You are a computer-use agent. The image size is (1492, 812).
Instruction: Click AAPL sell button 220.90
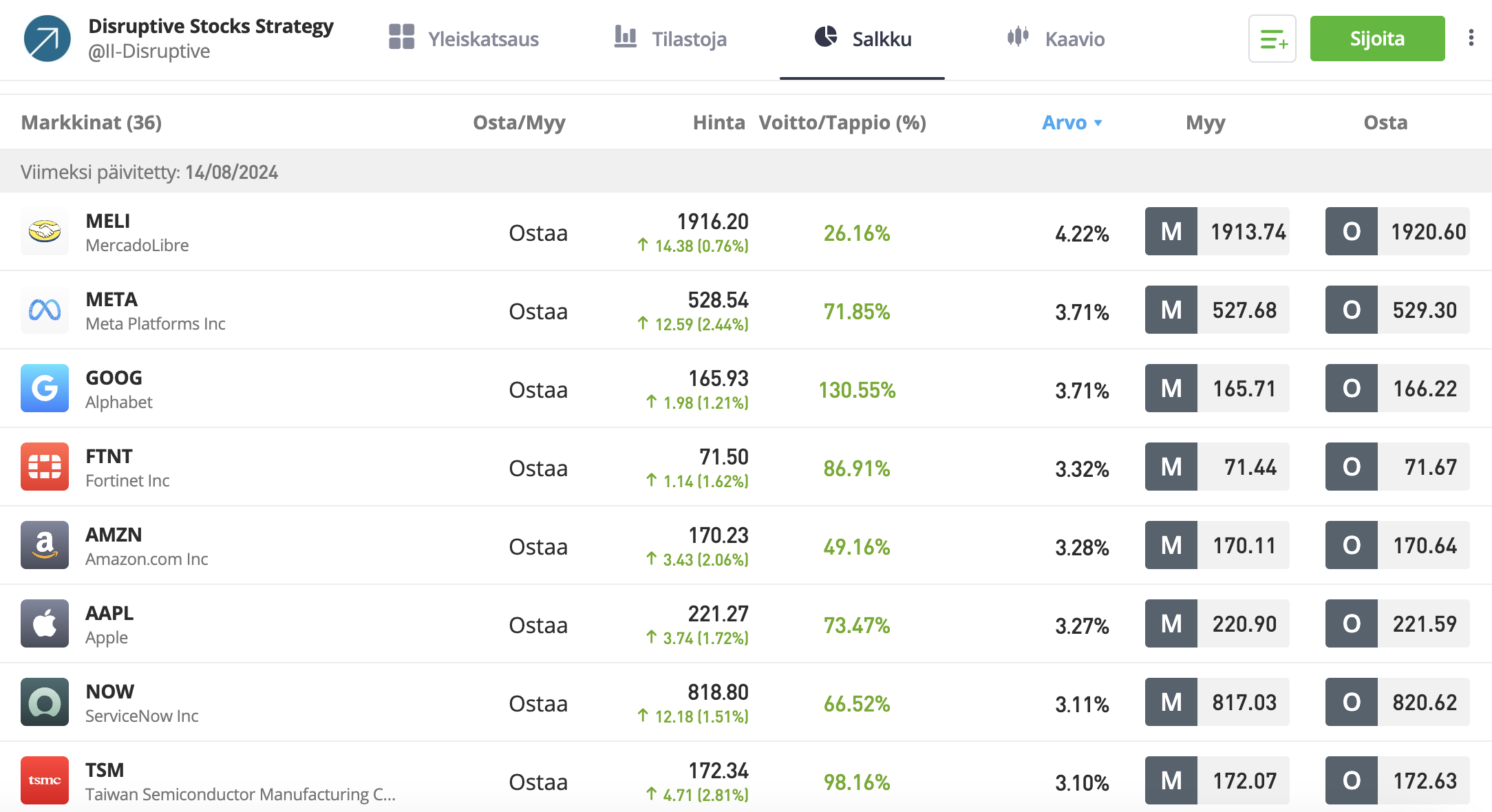tap(1217, 623)
